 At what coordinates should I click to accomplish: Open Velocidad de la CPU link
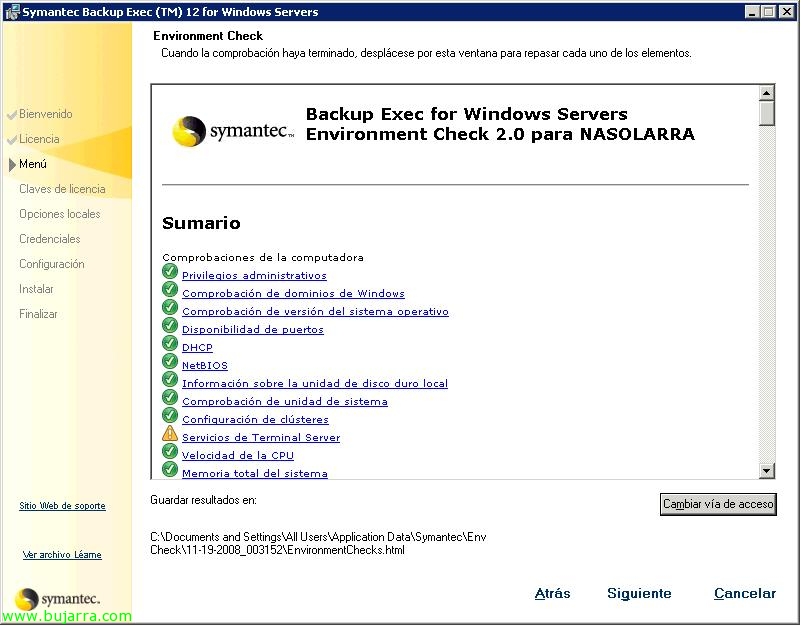click(x=238, y=455)
